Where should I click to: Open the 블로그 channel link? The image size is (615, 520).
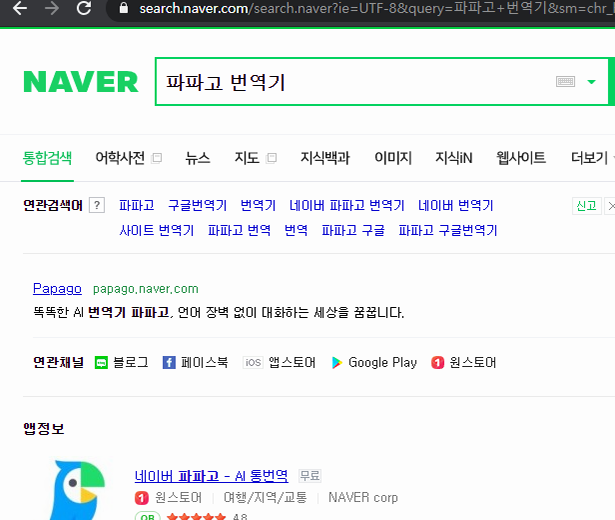[x=131, y=362]
